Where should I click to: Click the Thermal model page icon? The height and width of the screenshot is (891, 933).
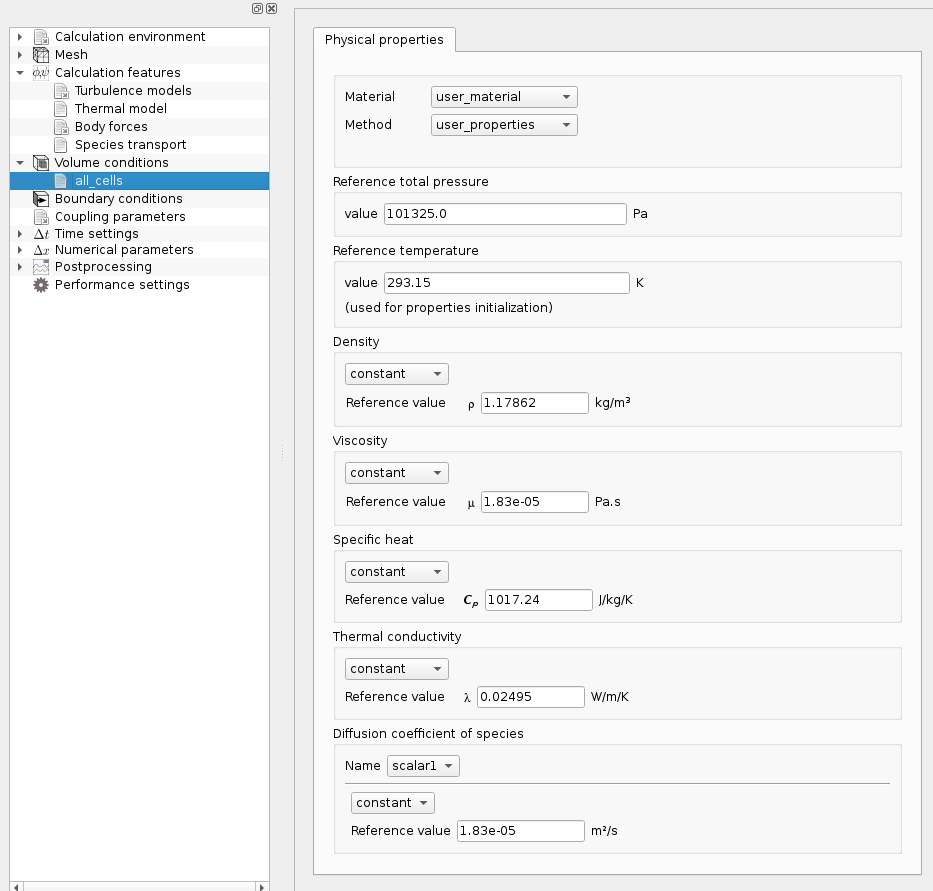click(x=59, y=108)
